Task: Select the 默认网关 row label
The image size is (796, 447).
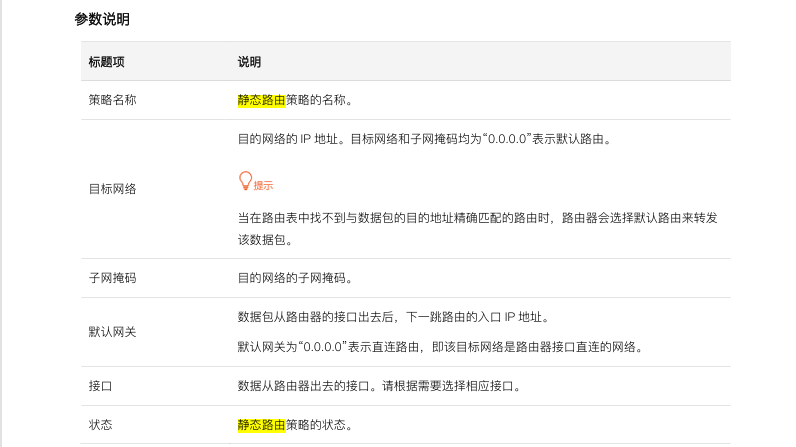Action: [112, 332]
